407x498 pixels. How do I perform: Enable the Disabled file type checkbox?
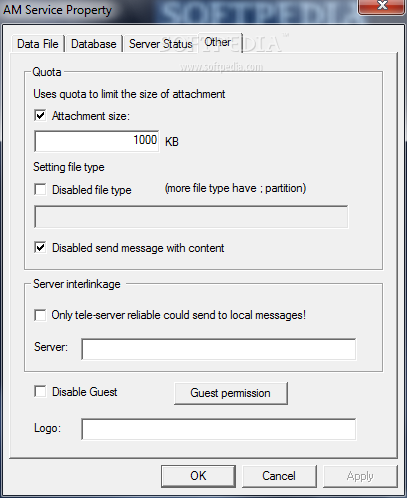(40, 190)
